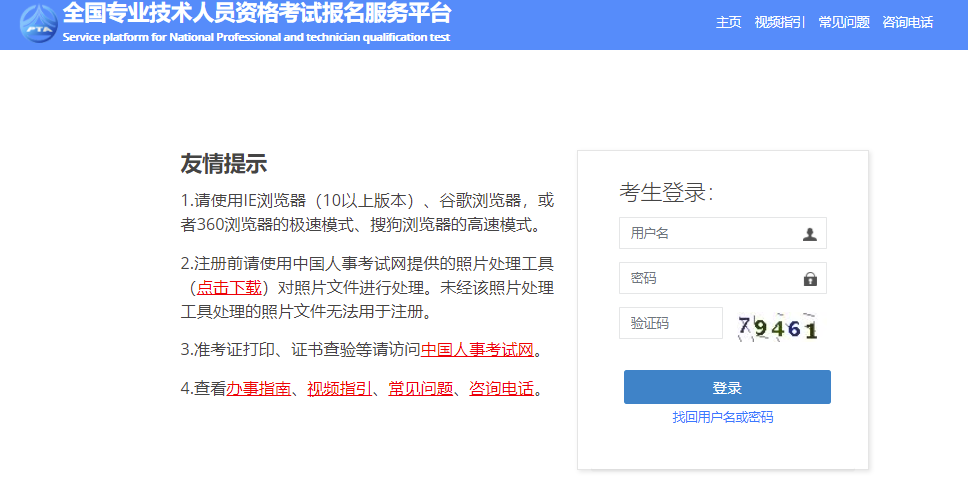Refresh the captcha image showing 79461
This screenshot has width=968, height=503.
tap(778, 326)
